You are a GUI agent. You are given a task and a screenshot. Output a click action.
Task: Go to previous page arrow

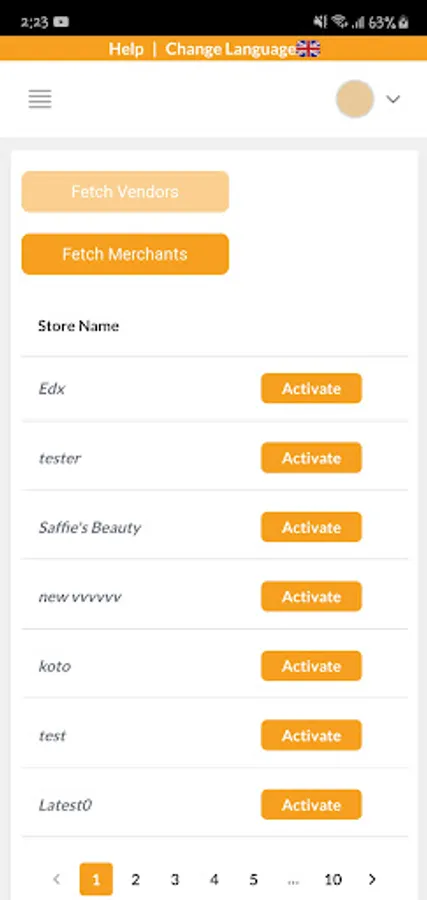point(56,879)
